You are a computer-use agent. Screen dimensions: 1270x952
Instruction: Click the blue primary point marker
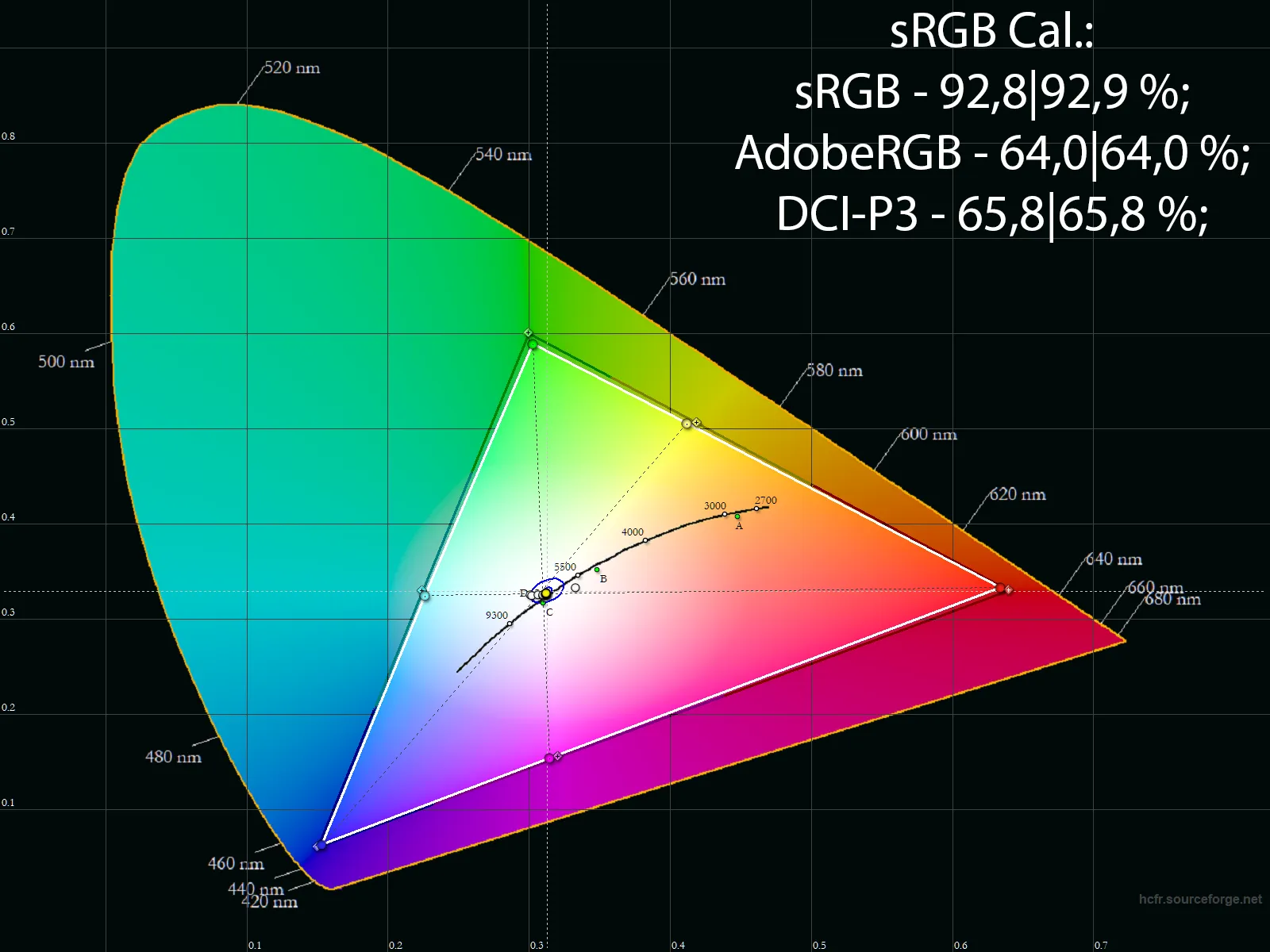coord(321,845)
